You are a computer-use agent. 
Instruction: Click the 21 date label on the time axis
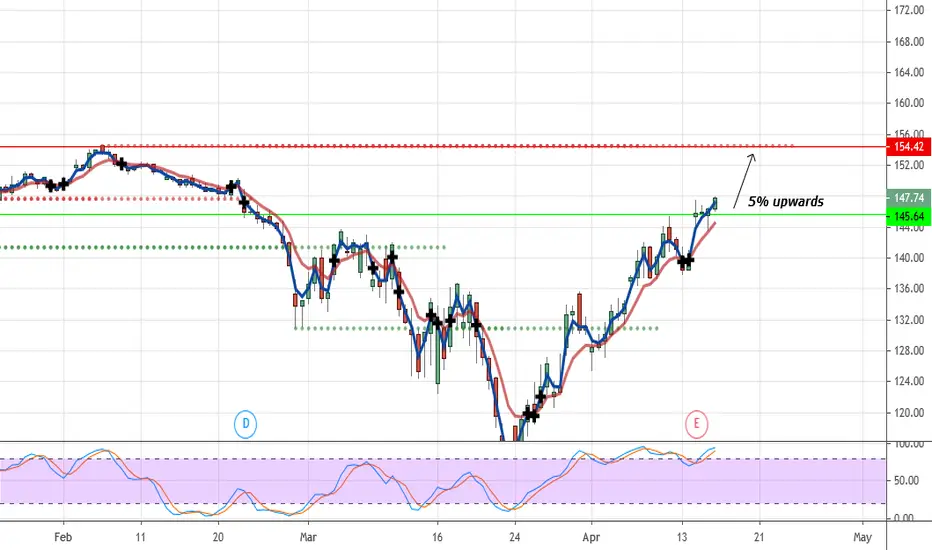tap(759, 537)
